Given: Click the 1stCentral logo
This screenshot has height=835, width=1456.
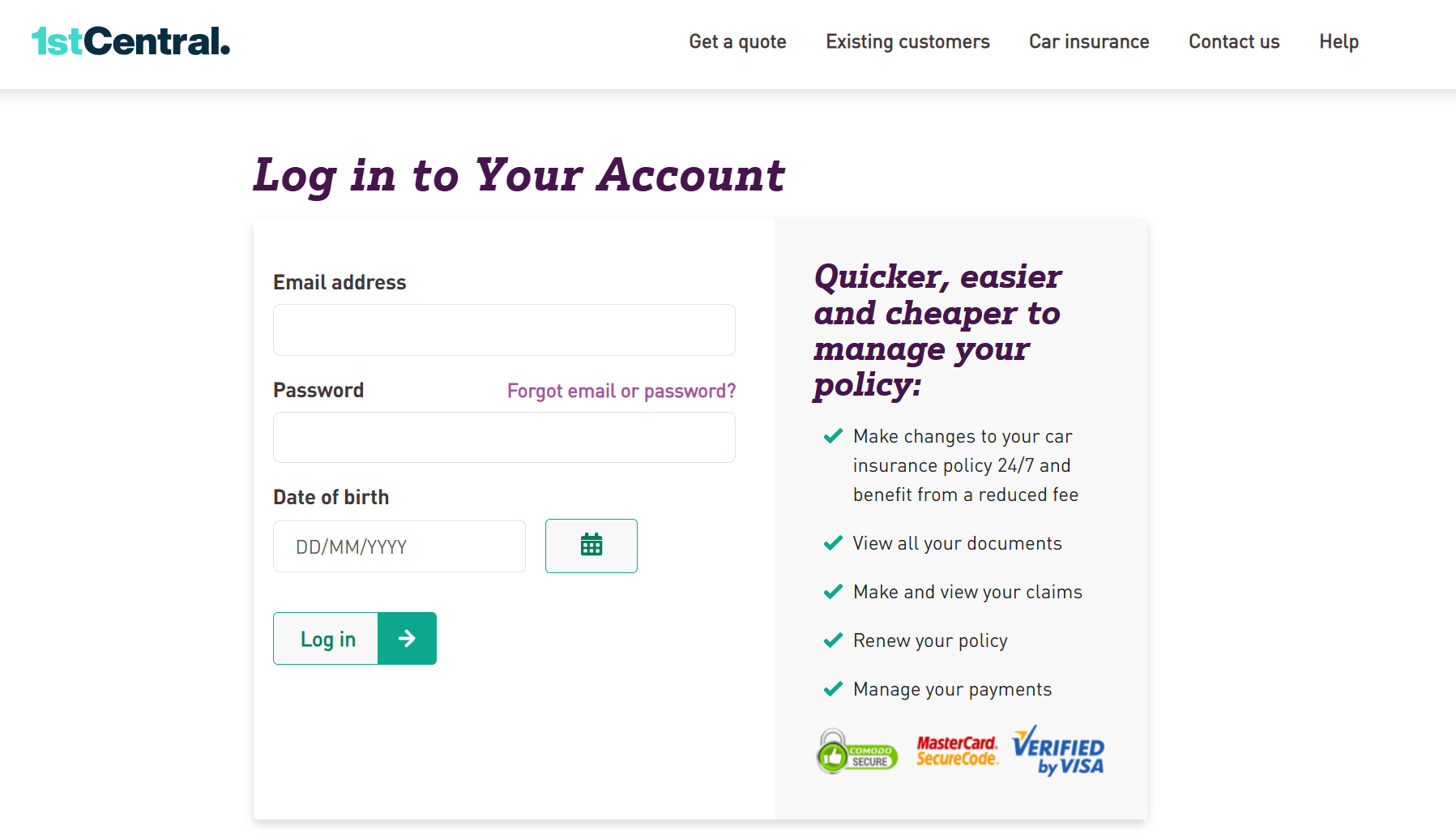Looking at the screenshot, I should (x=131, y=41).
